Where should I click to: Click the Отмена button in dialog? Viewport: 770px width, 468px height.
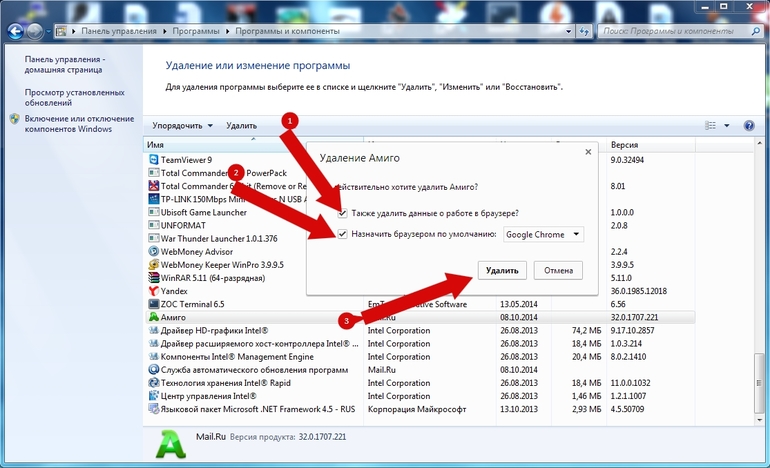pos(558,271)
